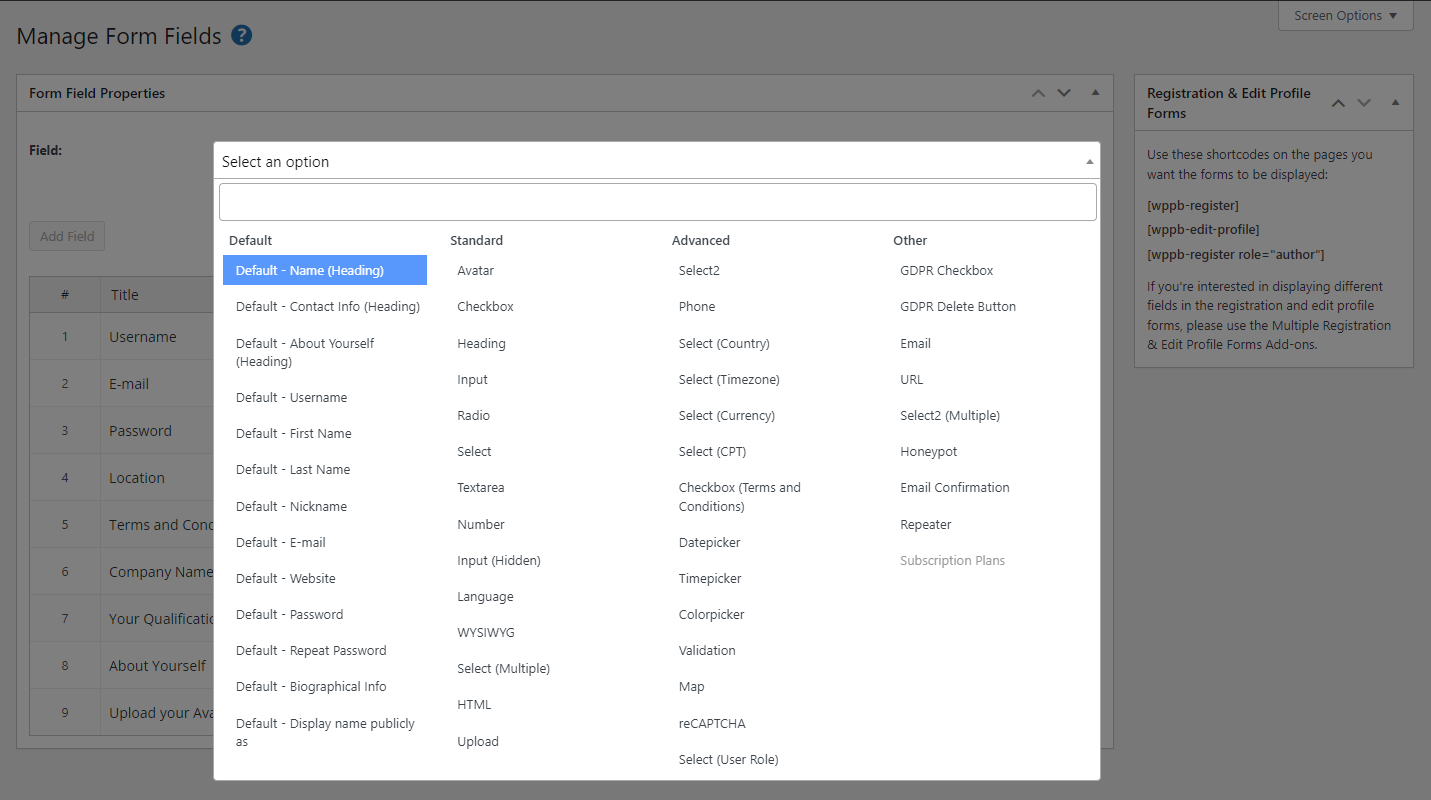Move Form Field Properties panel down arrow
Image resolution: width=1431 pixels, height=800 pixels.
(x=1064, y=93)
